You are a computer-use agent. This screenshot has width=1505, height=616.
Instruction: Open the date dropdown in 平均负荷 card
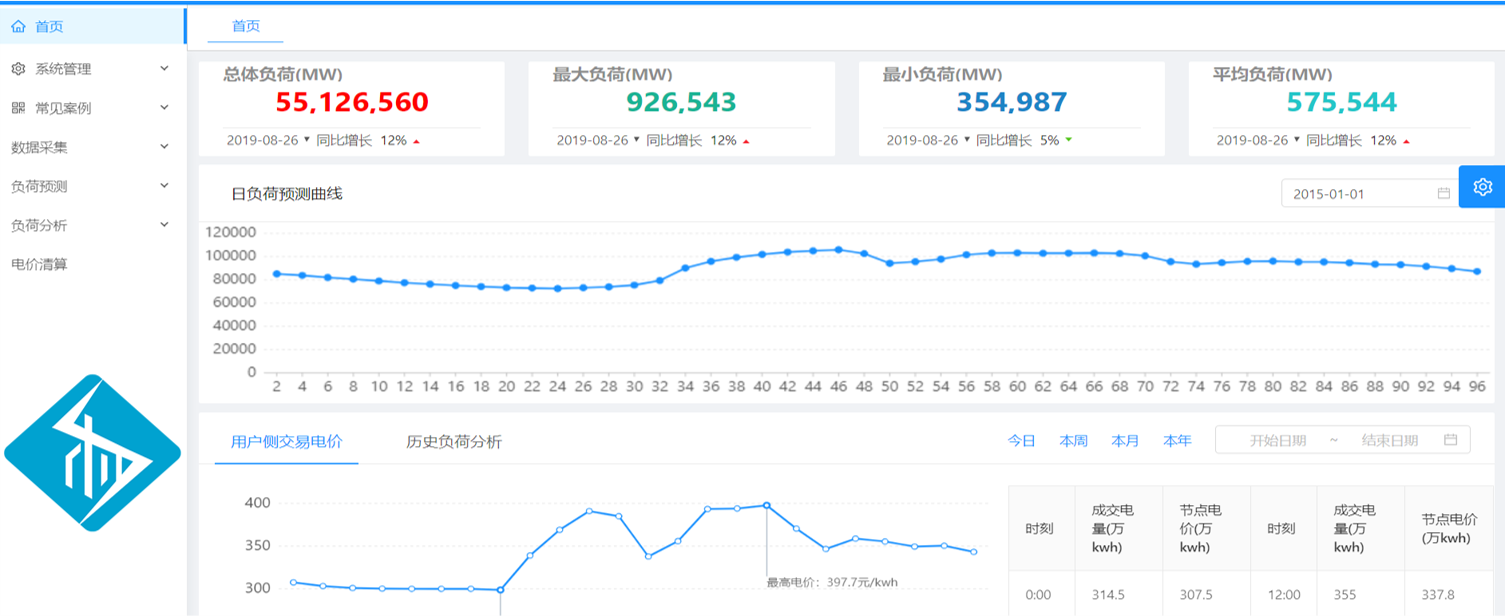(1297, 140)
